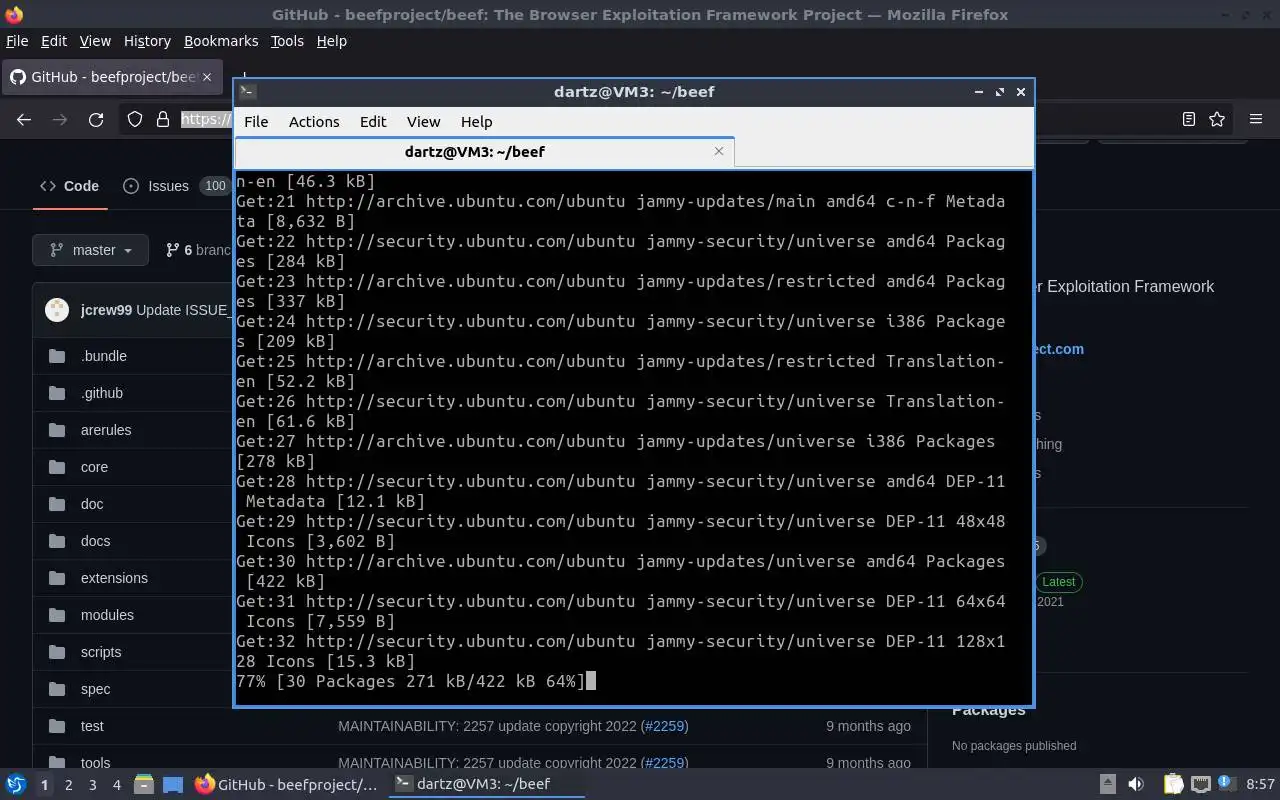The width and height of the screenshot is (1280, 800).
Task: Click the terminal window title icon
Action: (x=248, y=91)
